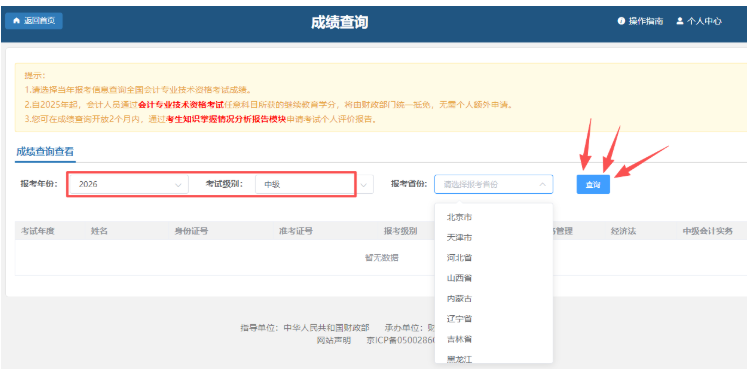Click the 成绩查询 page title
This screenshot has height=380, width=749.
[x=340, y=22]
